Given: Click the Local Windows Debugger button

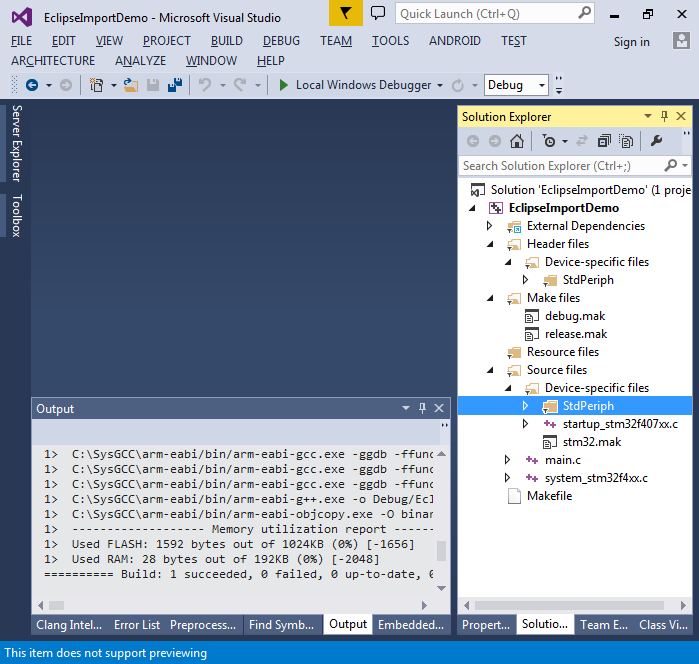Looking at the screenshot, I should [x=355, y=85].
